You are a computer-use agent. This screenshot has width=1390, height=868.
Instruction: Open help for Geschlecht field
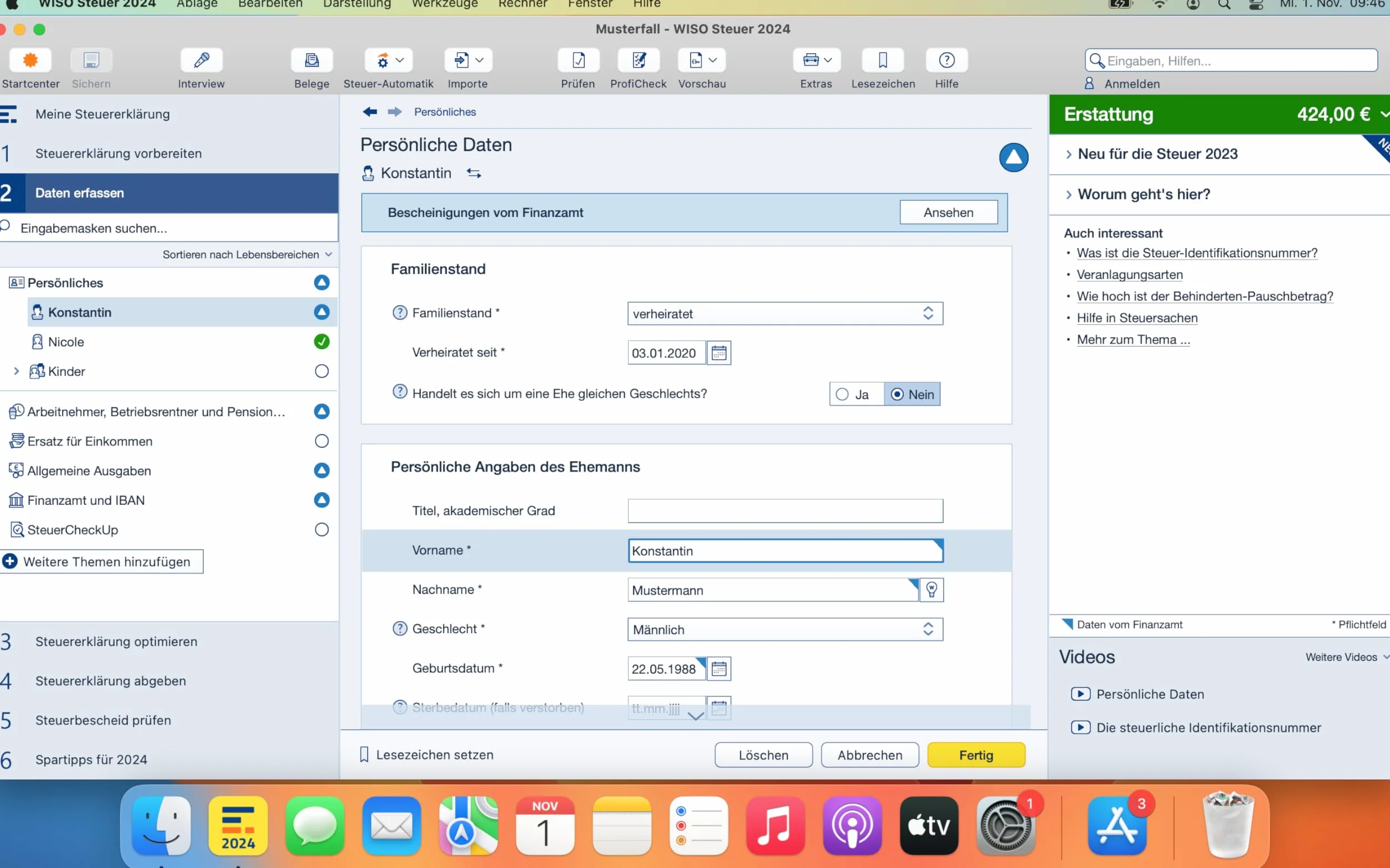click(400, 629)
